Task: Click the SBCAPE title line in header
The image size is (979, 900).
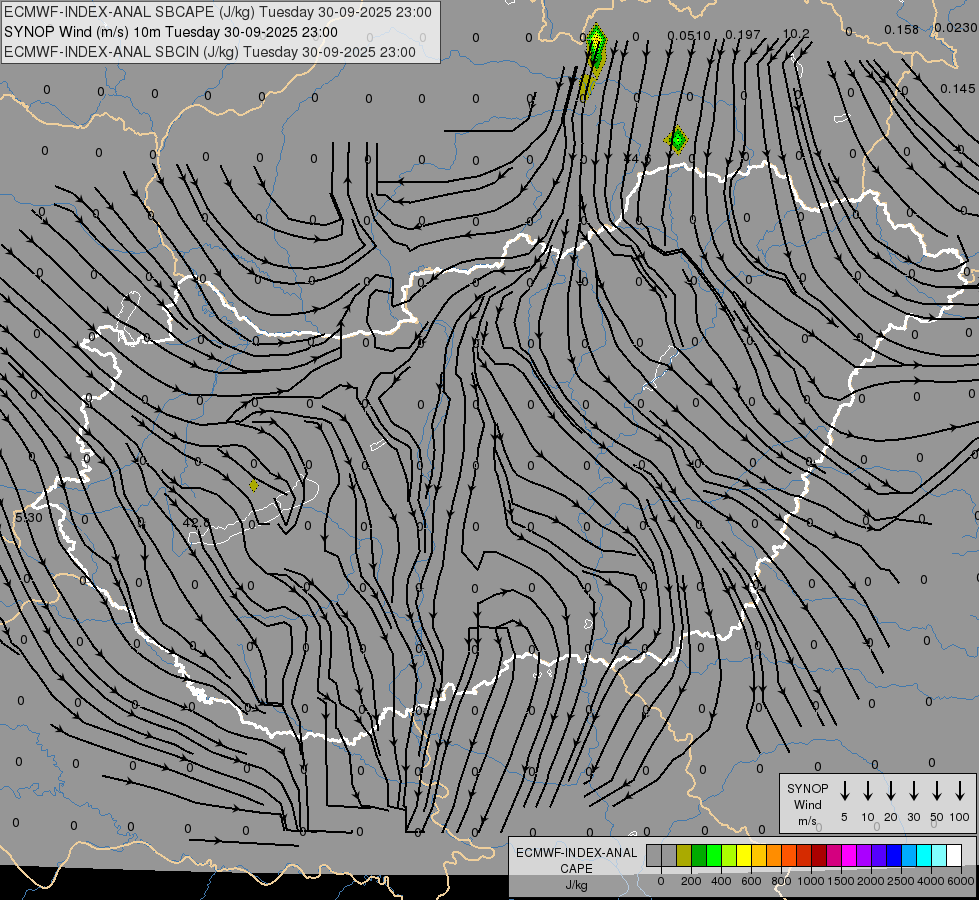Action: coord(218,12)
